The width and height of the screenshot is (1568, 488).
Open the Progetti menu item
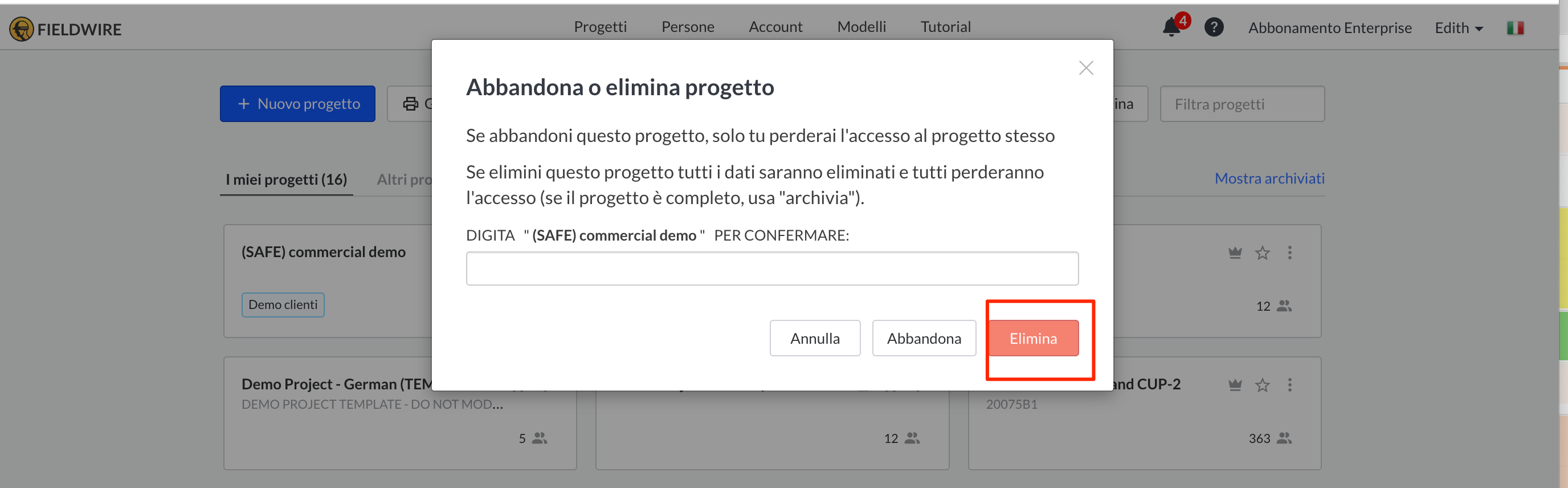tap(600, 27)
